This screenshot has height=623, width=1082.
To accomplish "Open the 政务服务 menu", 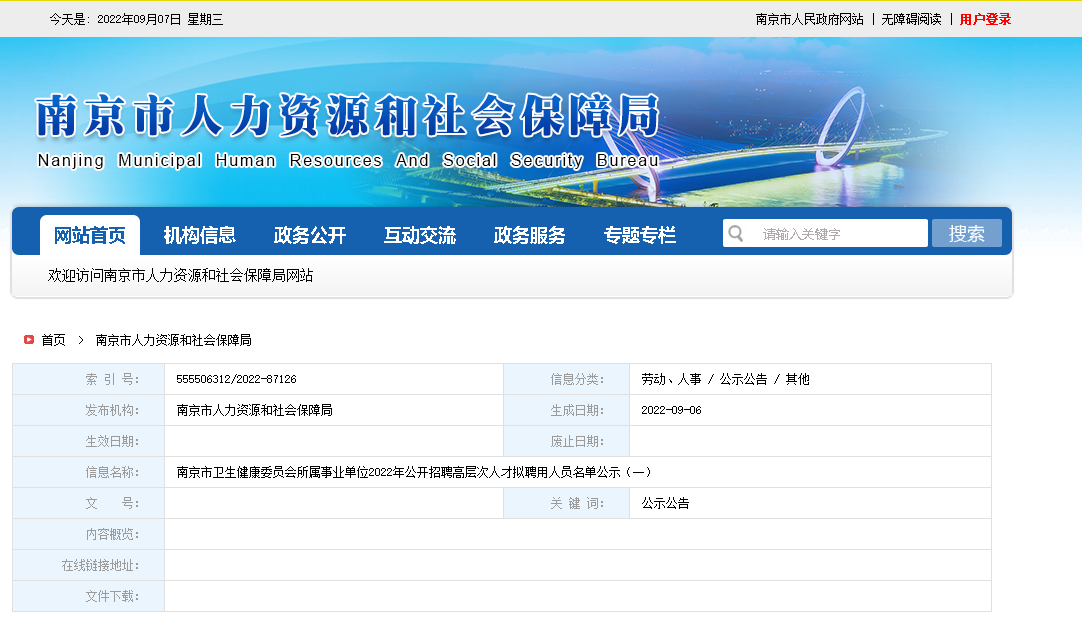I will [529, 235].
